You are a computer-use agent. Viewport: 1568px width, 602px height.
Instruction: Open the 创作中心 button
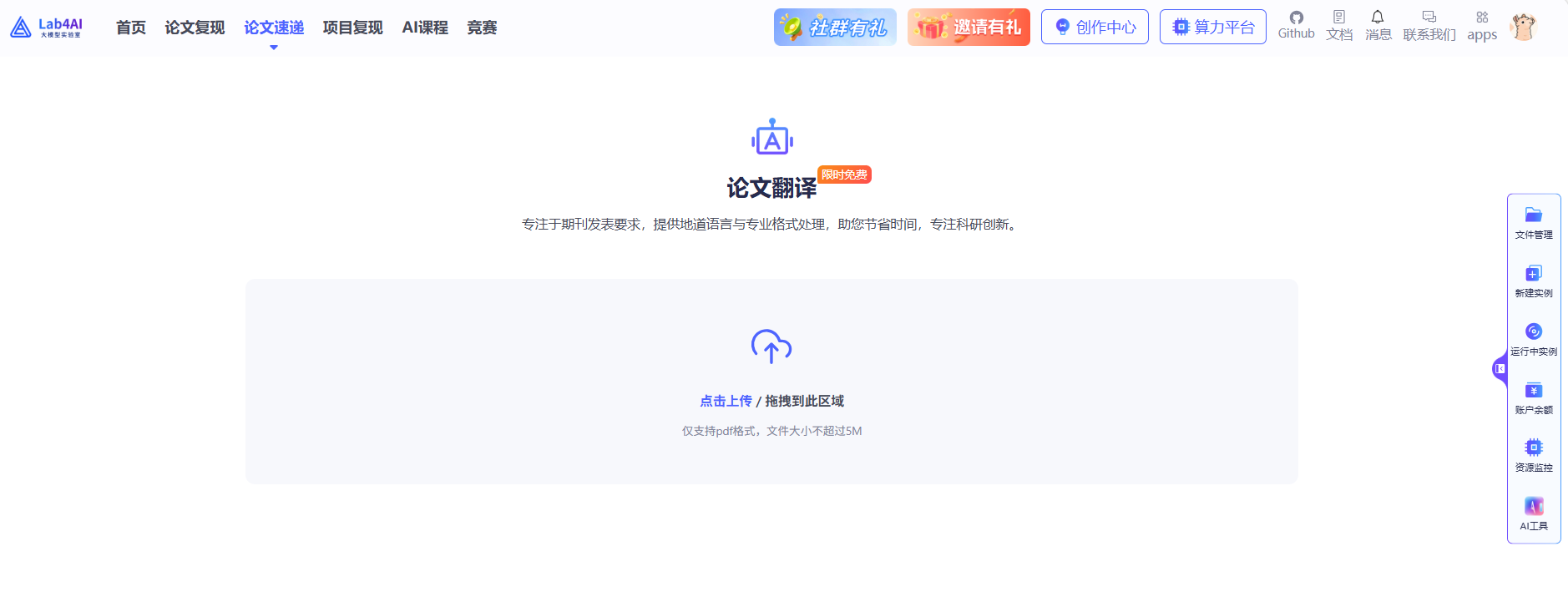[x=1095, y=27]
